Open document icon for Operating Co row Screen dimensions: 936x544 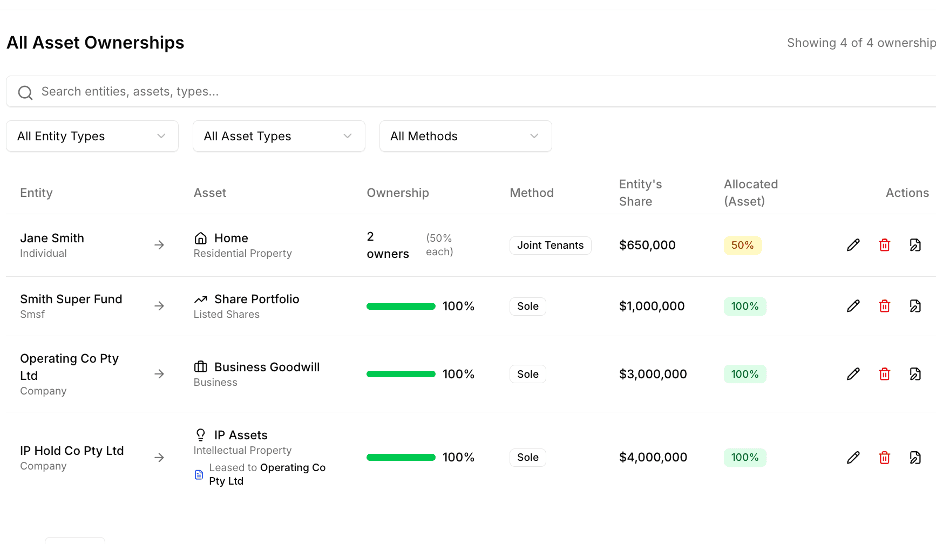(x=915, y=374)
